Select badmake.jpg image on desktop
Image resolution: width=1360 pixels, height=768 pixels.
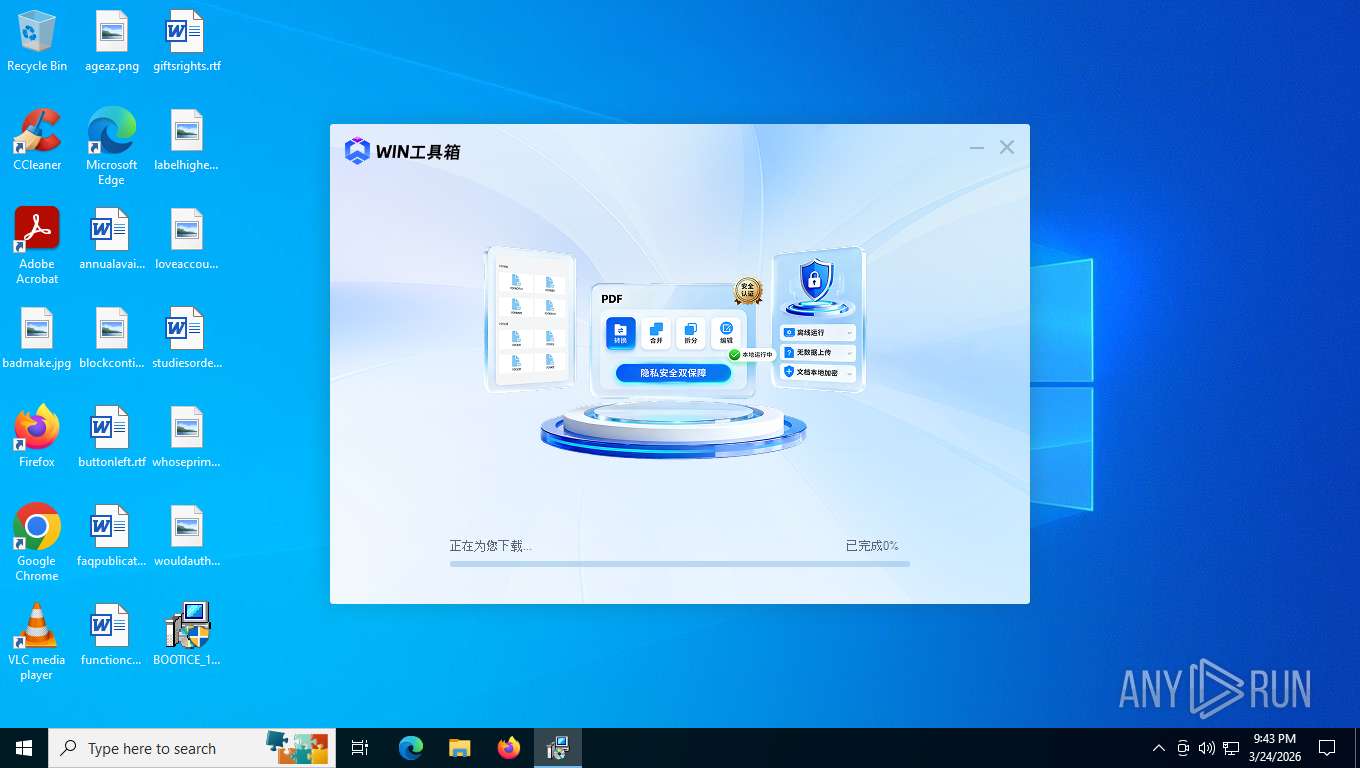coord(37,338)
